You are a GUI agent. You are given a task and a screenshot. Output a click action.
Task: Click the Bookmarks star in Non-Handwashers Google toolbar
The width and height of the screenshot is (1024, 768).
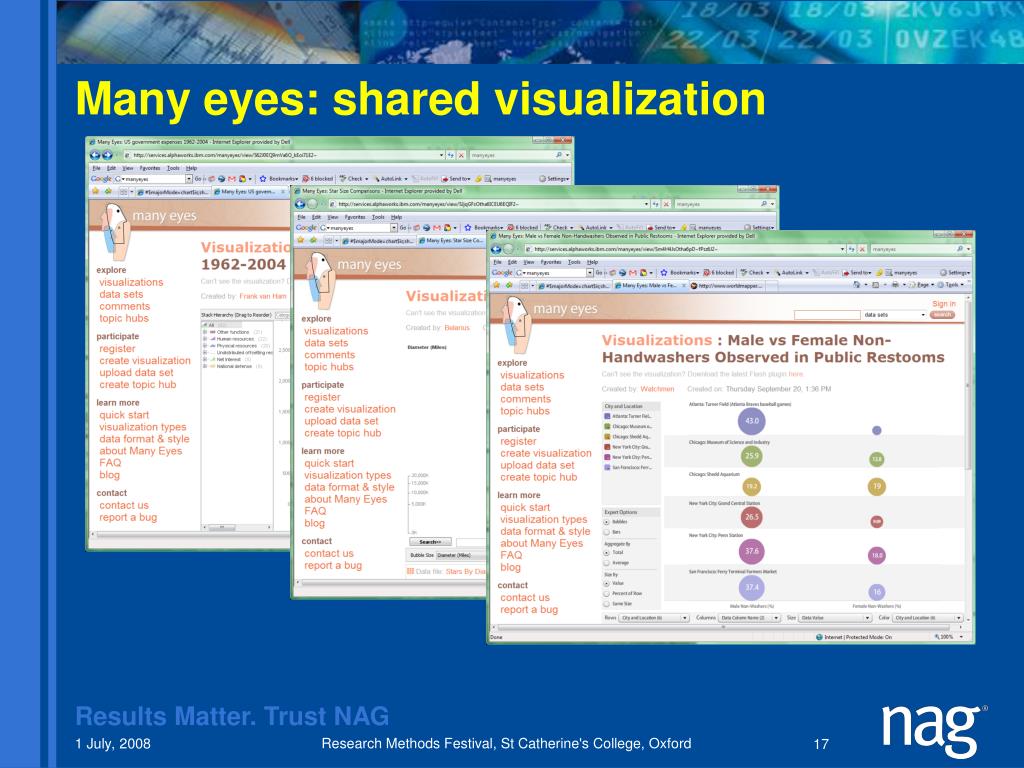(664, 273)
